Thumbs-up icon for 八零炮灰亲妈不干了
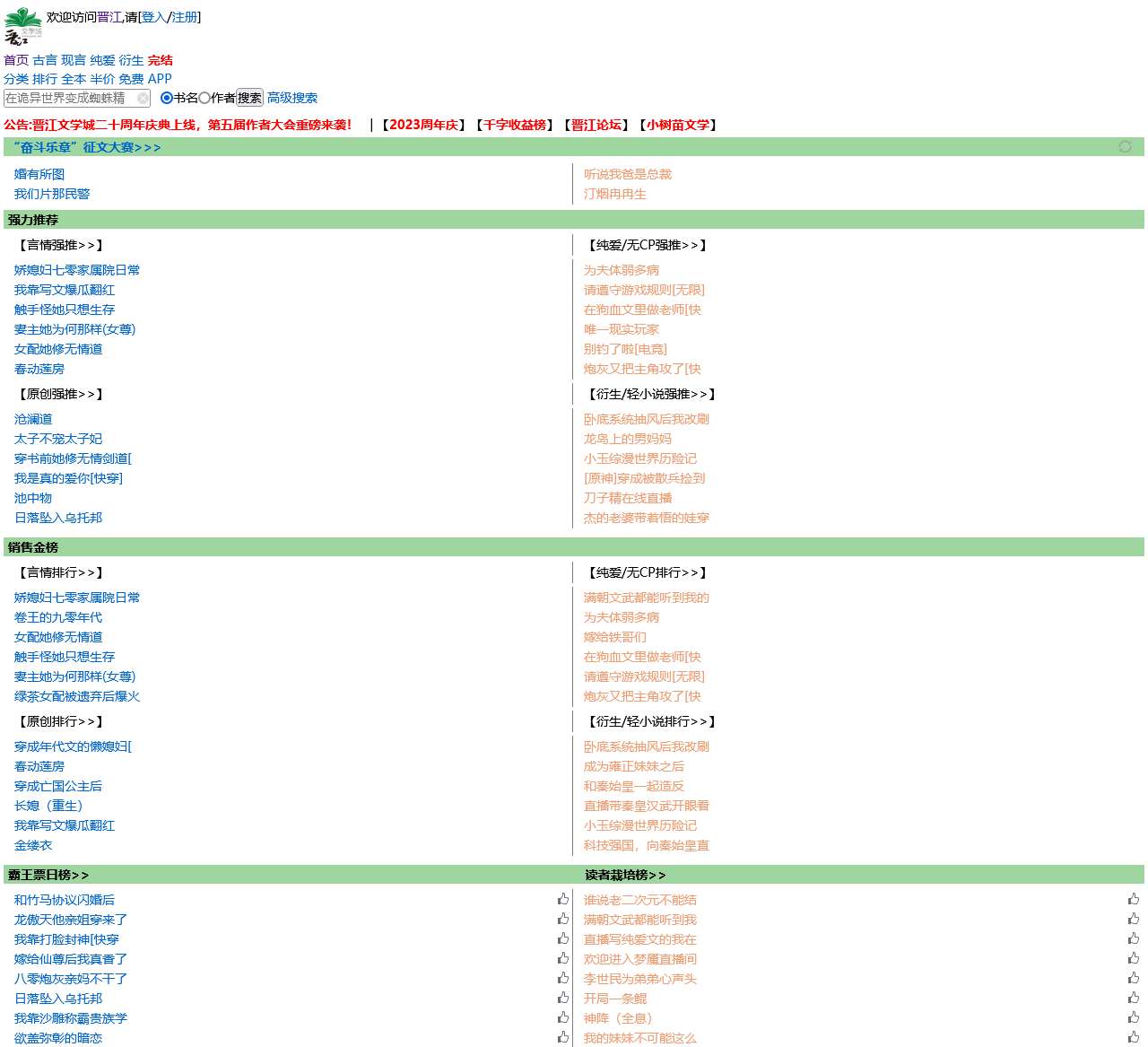Viewport: 1148px width, 1047px height. (563, 978)
